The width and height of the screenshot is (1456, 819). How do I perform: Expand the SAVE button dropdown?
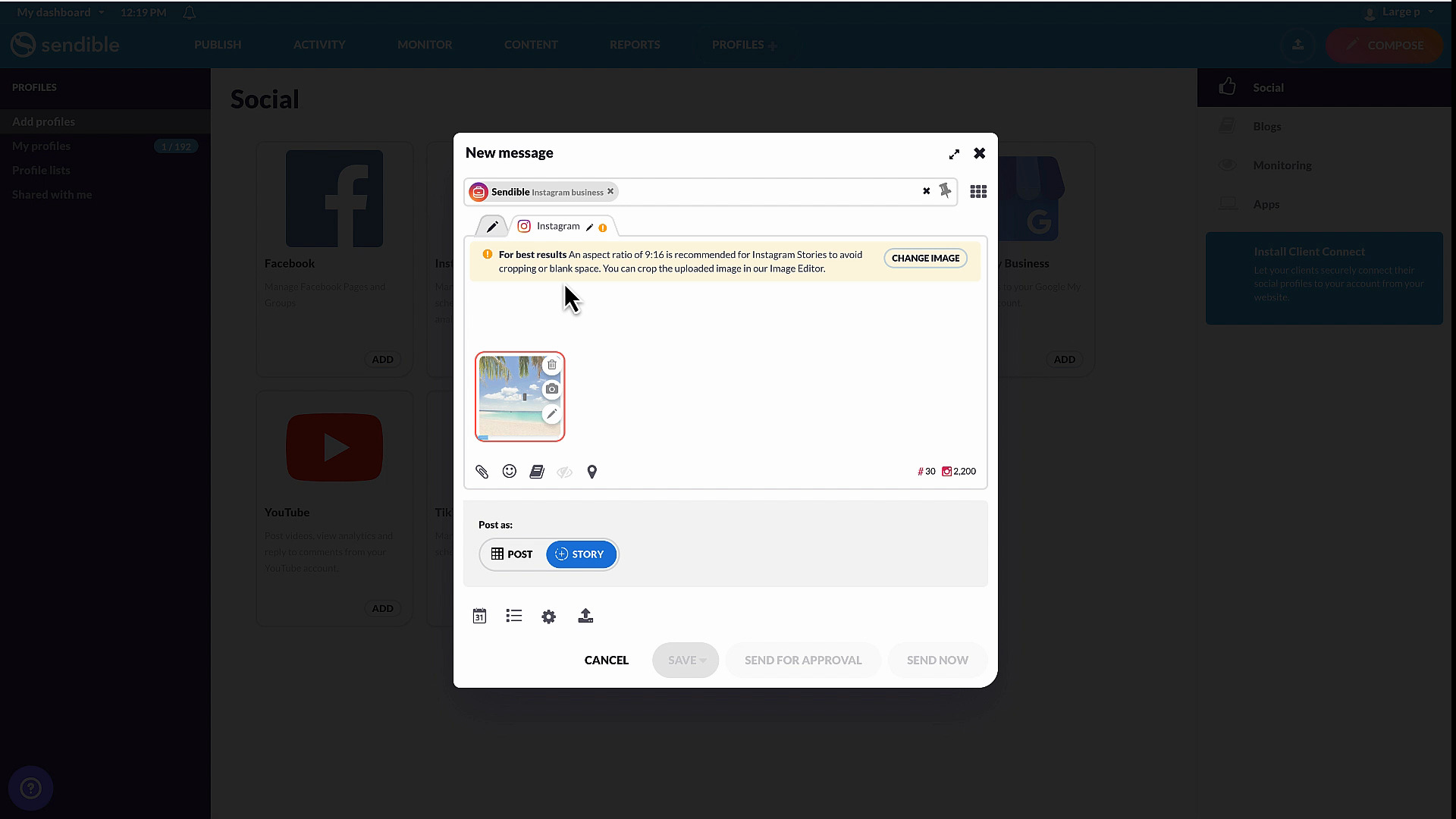pyautogui.click(x=703, y=661)
